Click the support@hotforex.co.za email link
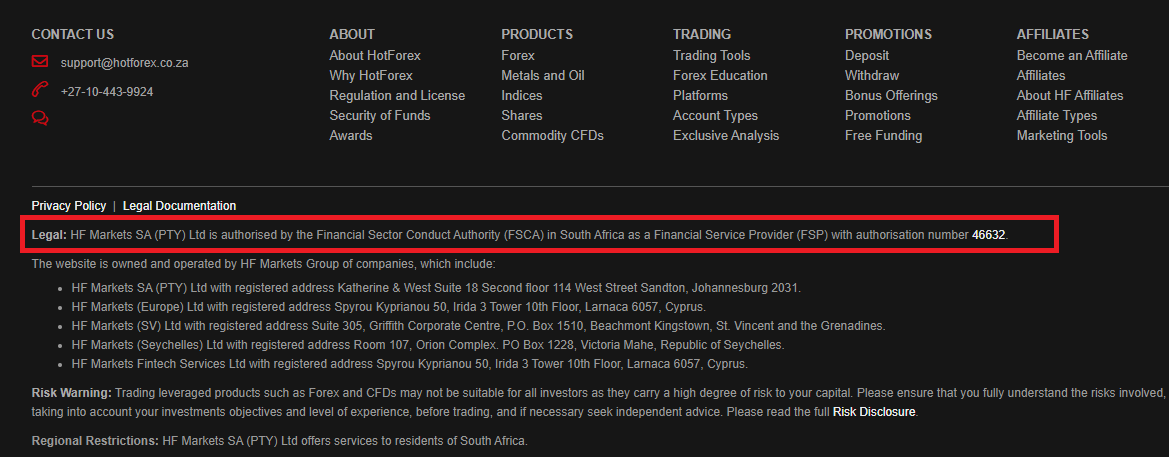 pos(125,63)
